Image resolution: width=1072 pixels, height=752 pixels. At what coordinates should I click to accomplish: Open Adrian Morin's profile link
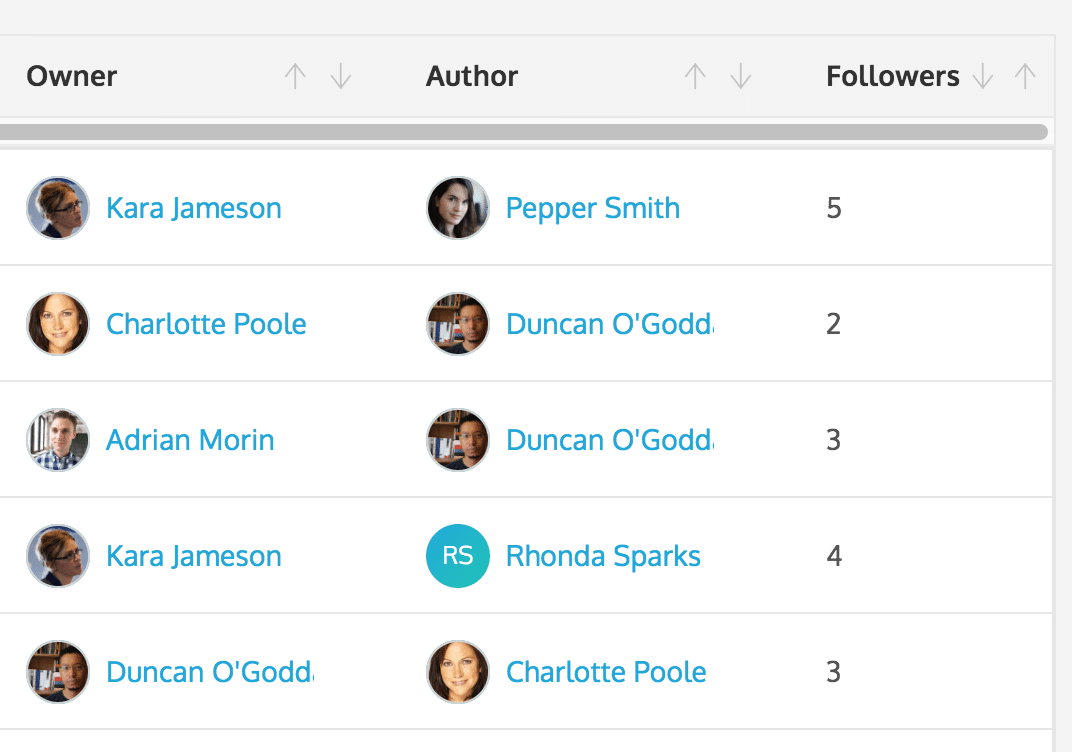point(190,441)
